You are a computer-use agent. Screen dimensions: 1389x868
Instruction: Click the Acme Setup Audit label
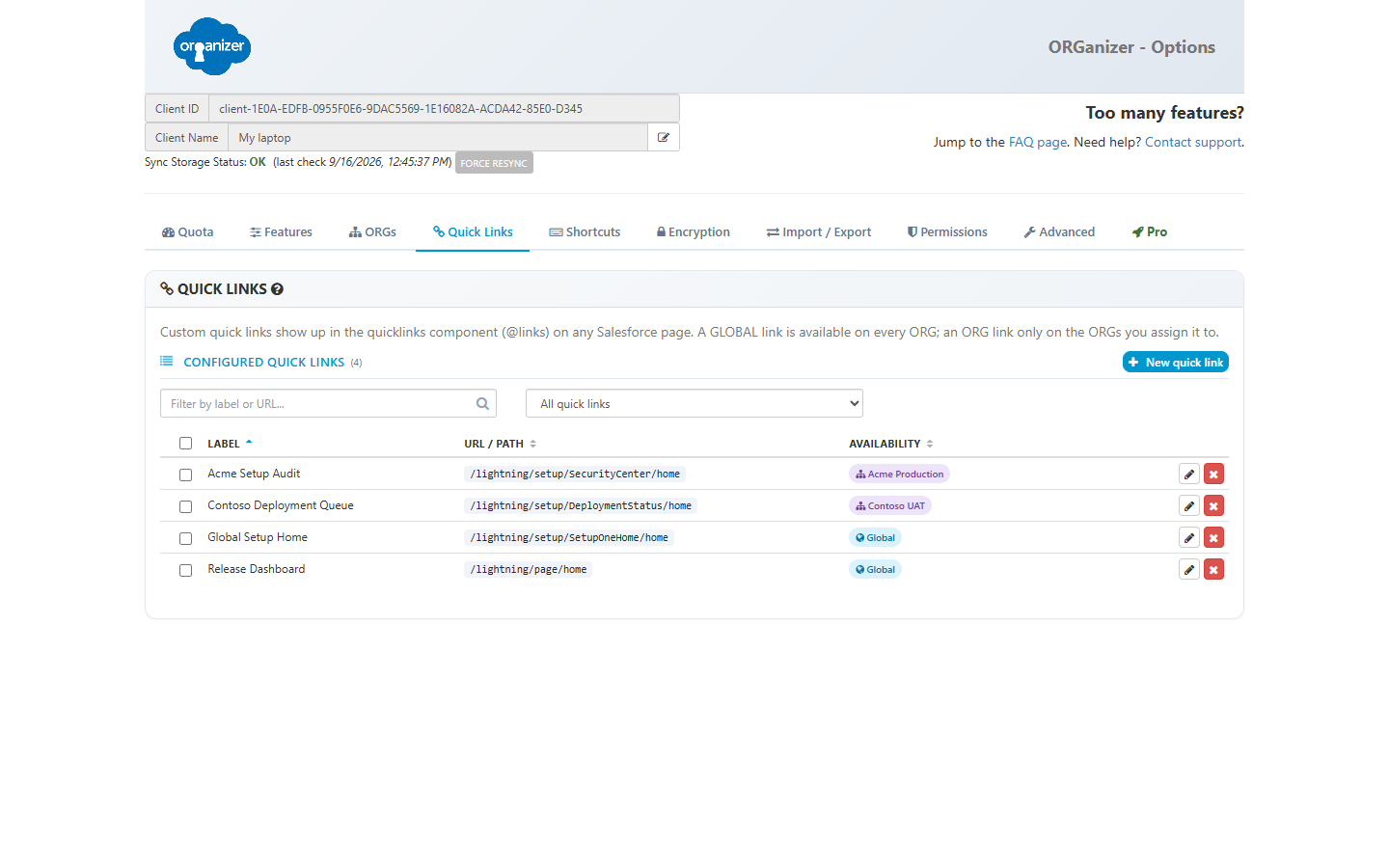pyautogui.click(x=254, y=474)
